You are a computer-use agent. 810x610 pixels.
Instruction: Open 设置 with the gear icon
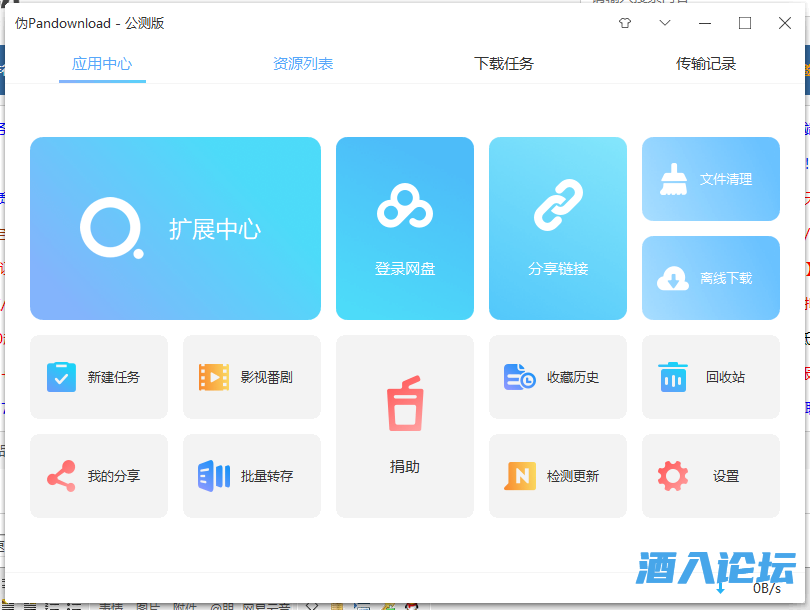point(673,476)
